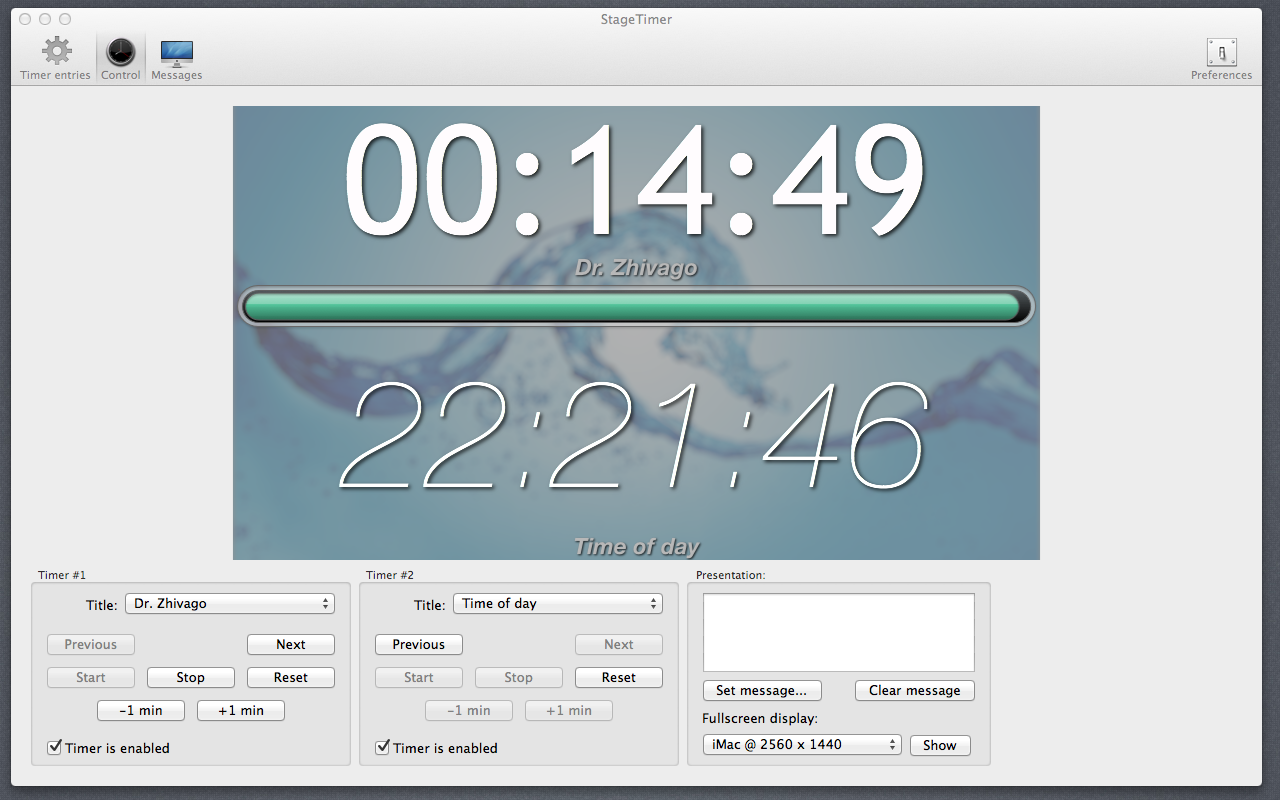
Task: Open Timer #2 Title dropdown Time of day
Action: (x=558, y=604)
